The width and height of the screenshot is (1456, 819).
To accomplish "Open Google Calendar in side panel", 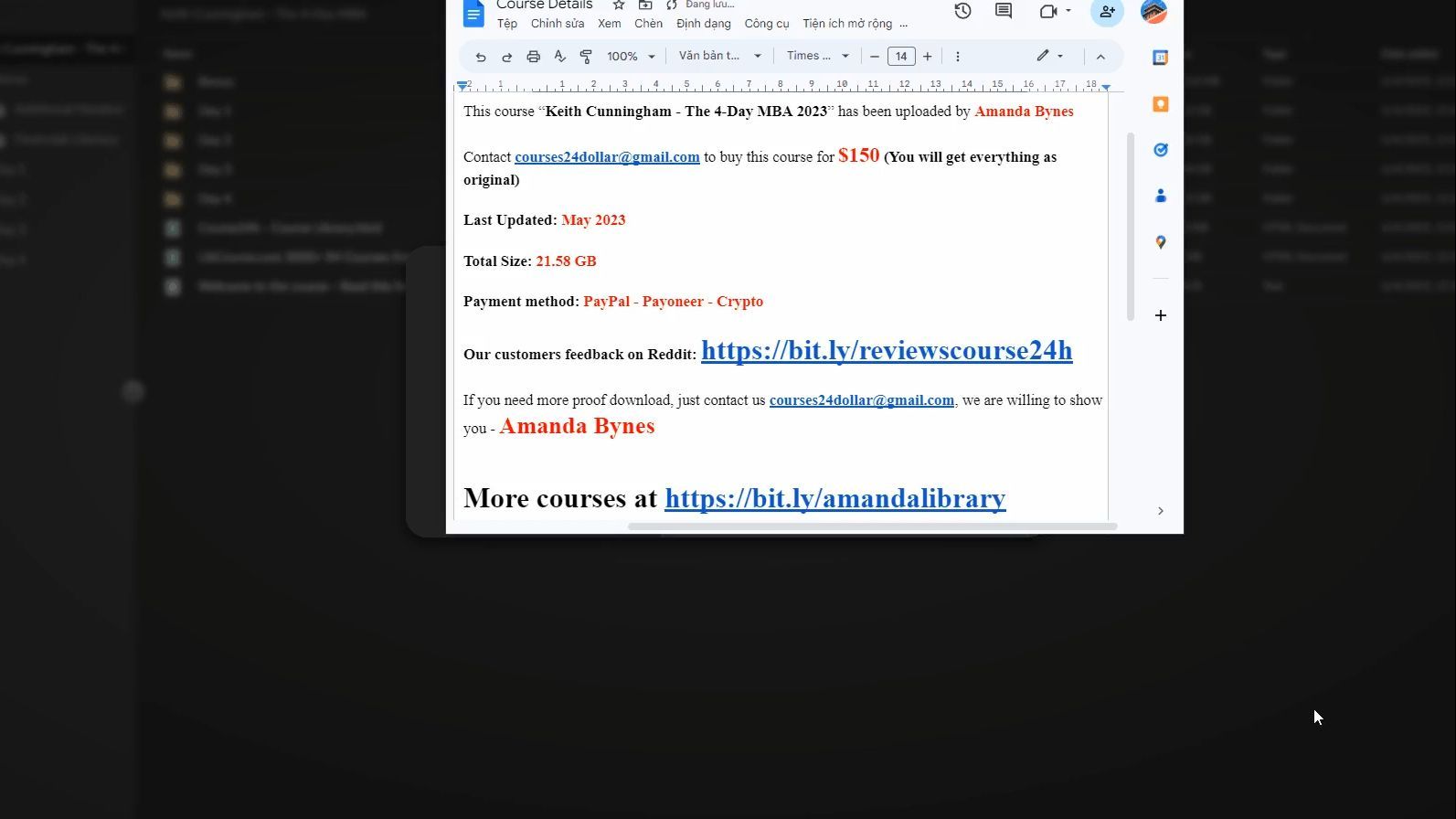I will pos(1161,58).
